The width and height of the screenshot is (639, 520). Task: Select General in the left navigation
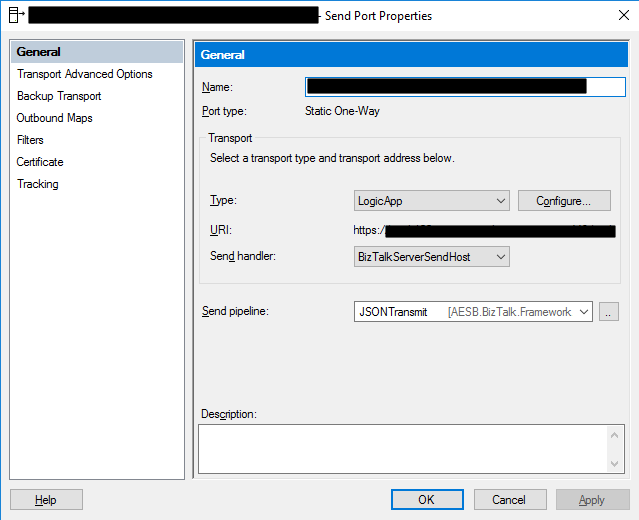pos(39,52)
